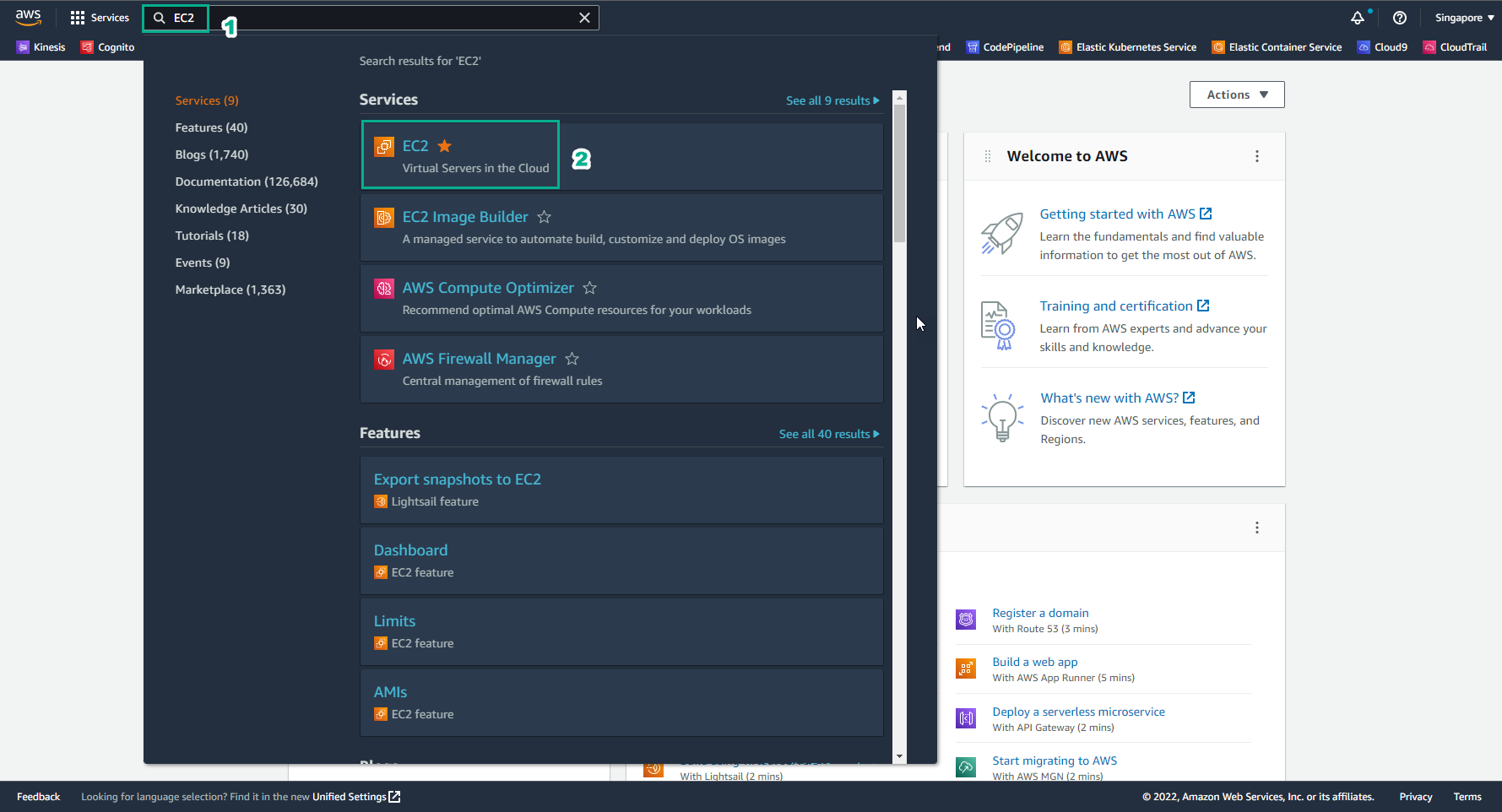This screenshot has width=1502, height=812.
Task: Open the Services grid menu
Action: pyautogui.click(x=100, y=18)
